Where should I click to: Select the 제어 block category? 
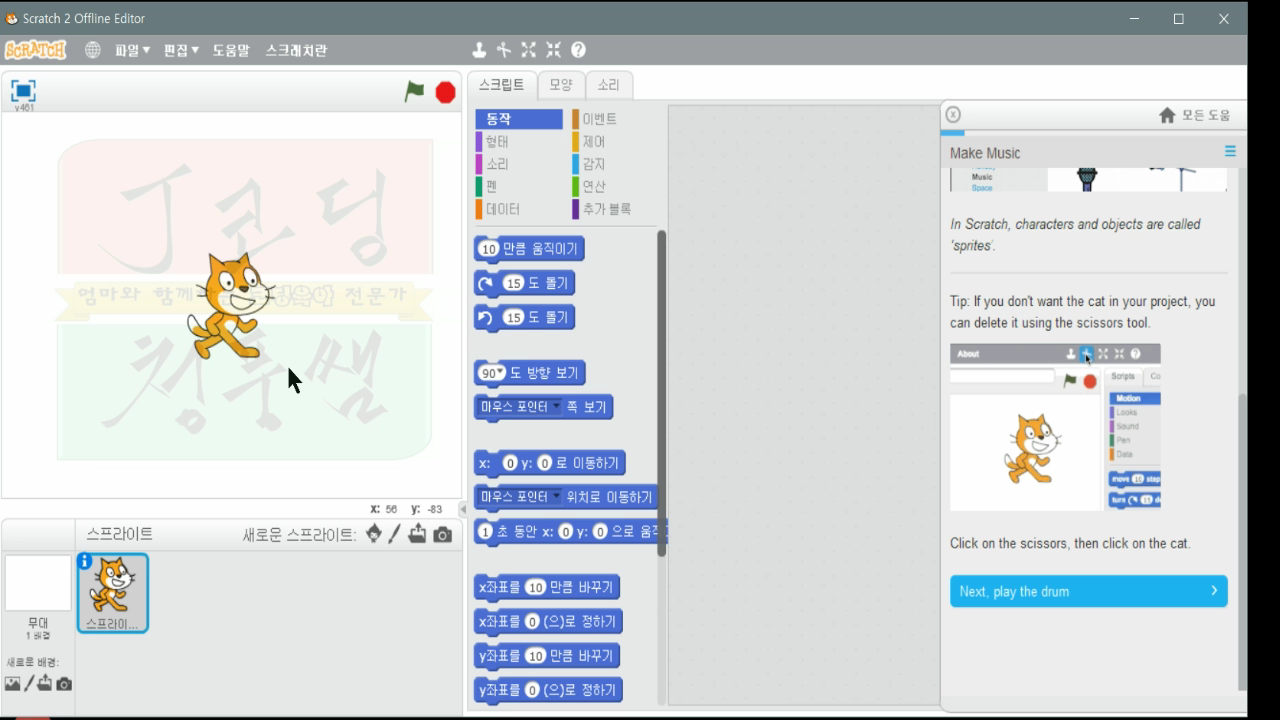tap(614, 142)
